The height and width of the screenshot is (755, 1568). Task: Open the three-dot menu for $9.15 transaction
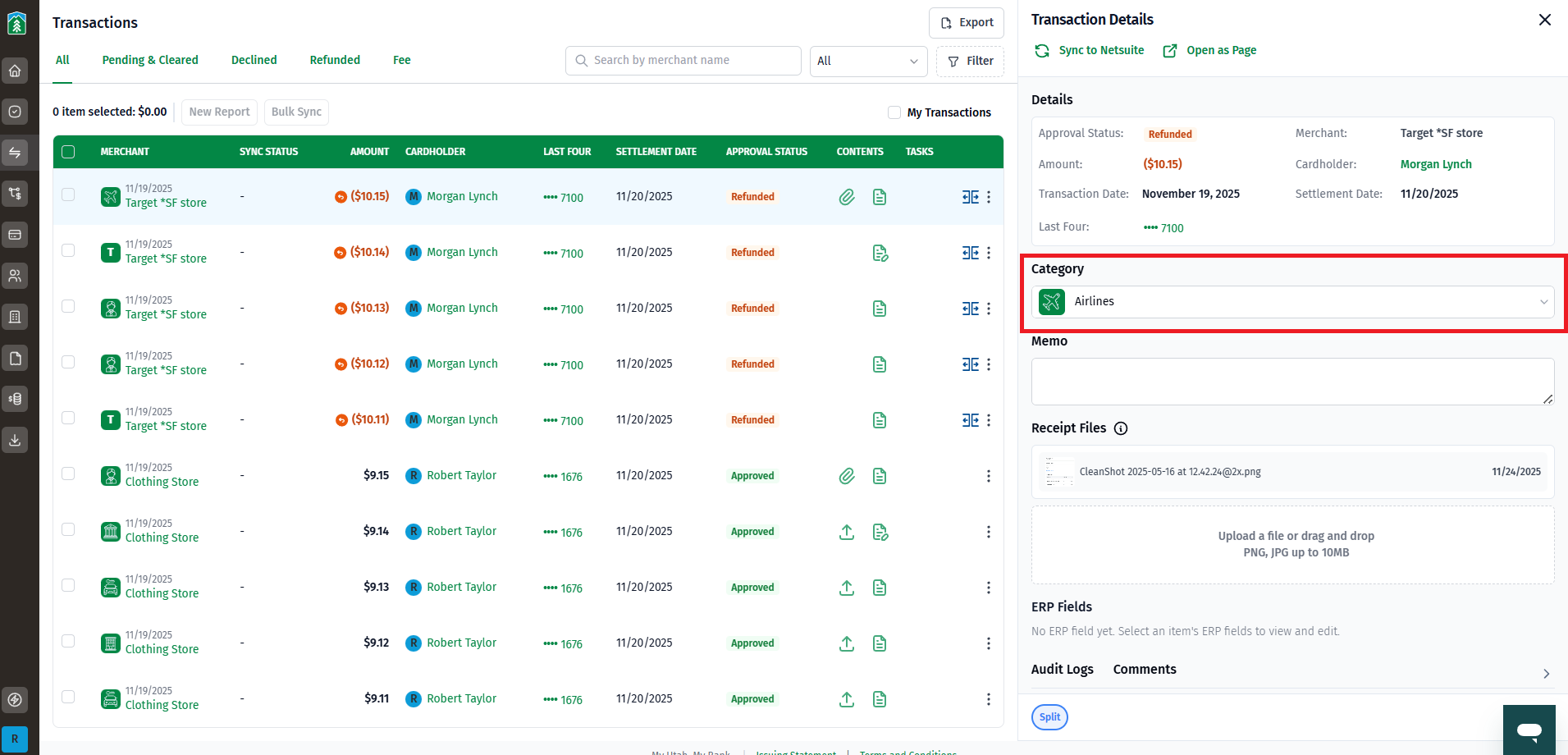pos(989,476)
